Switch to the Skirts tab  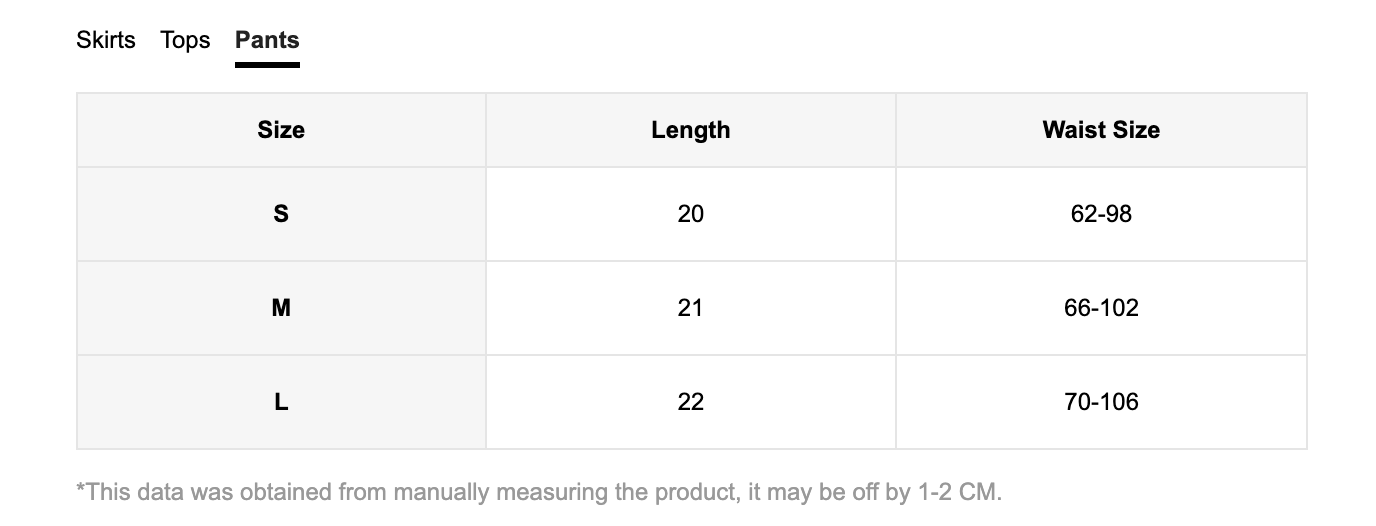coord(106,40)
